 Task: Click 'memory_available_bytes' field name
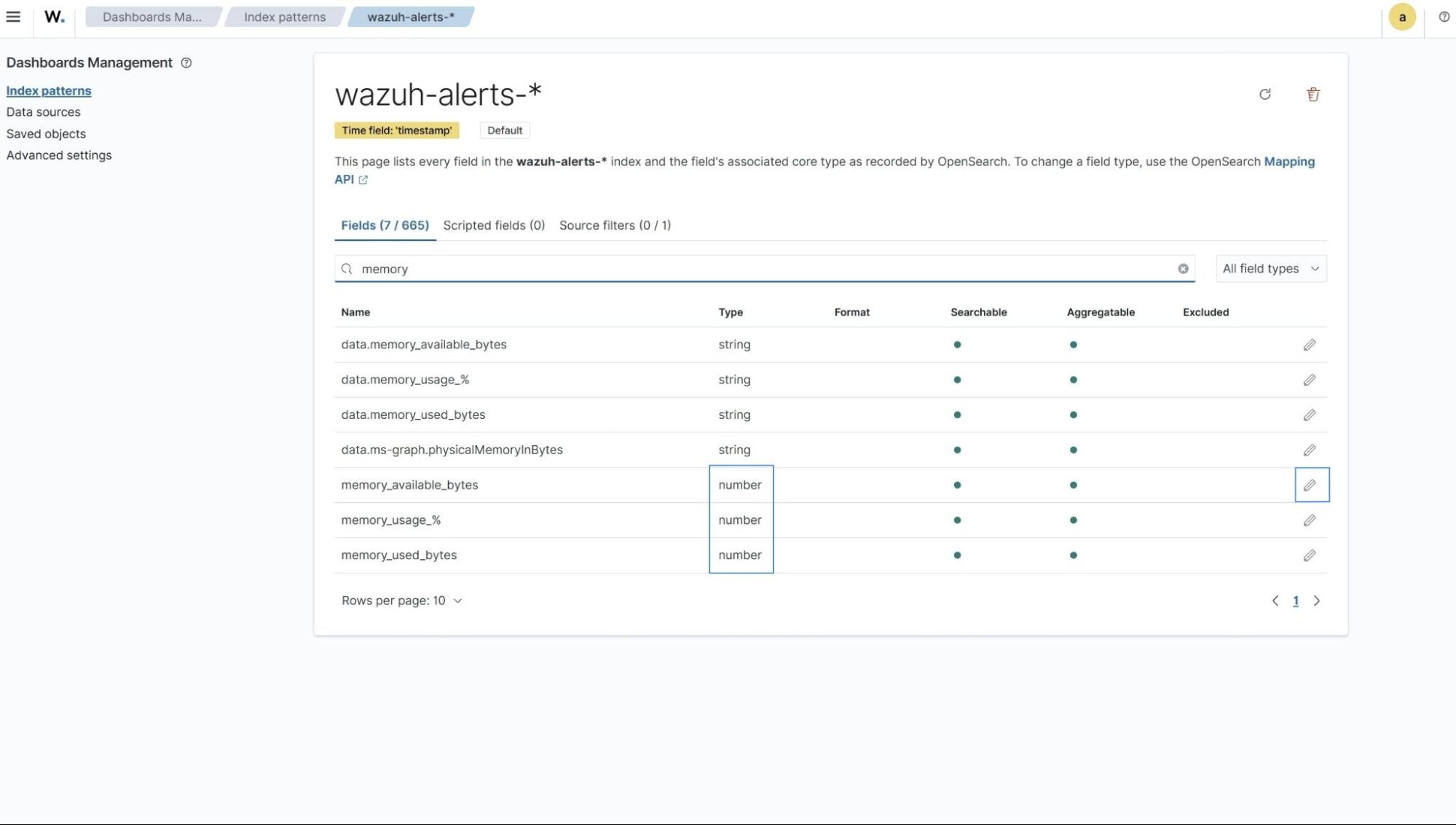tap(409, 485)
